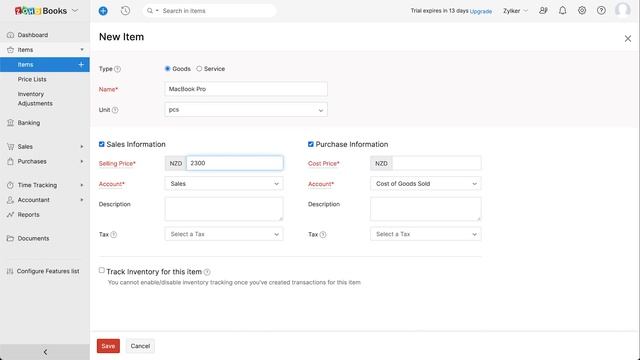Expand the Sales sidebar menu
Screen dimensions: 640x360
tap(82, 147)
